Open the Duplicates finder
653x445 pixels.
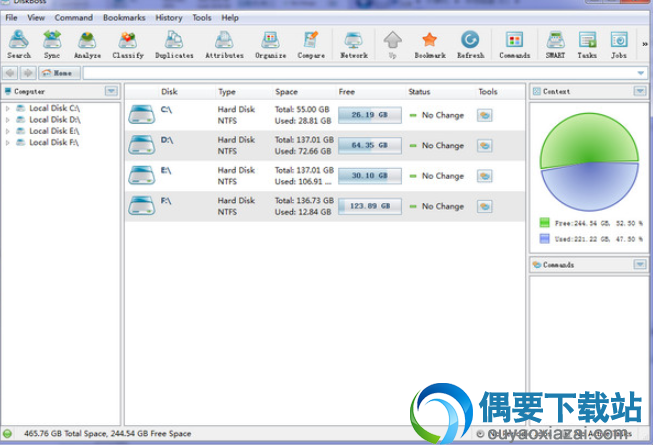point(174,44)
